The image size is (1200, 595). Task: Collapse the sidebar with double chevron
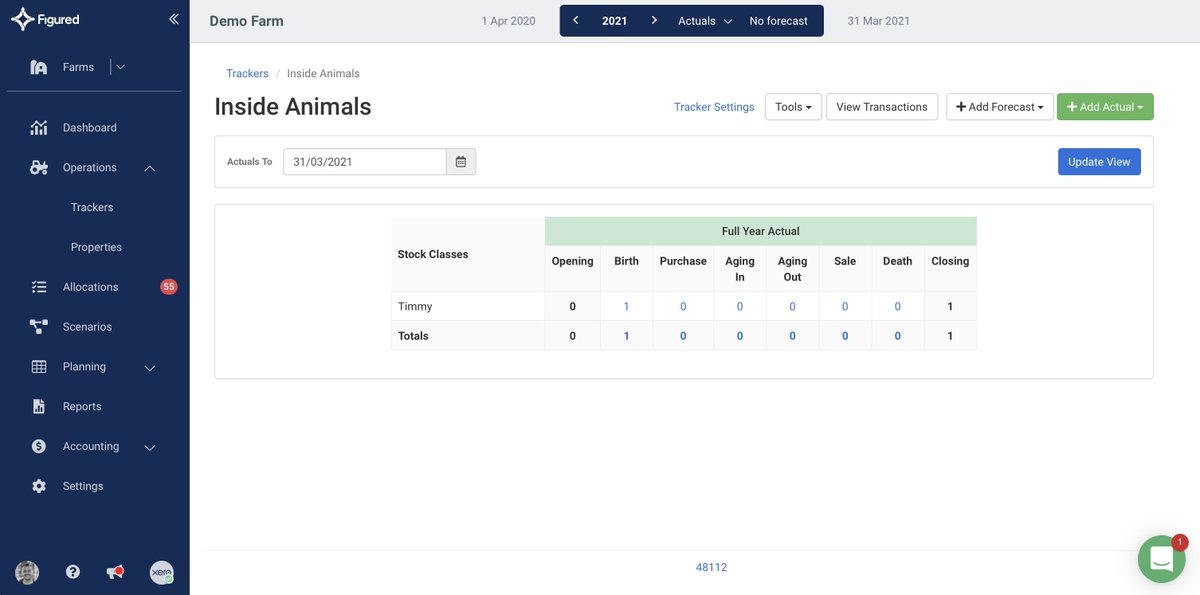173,19
